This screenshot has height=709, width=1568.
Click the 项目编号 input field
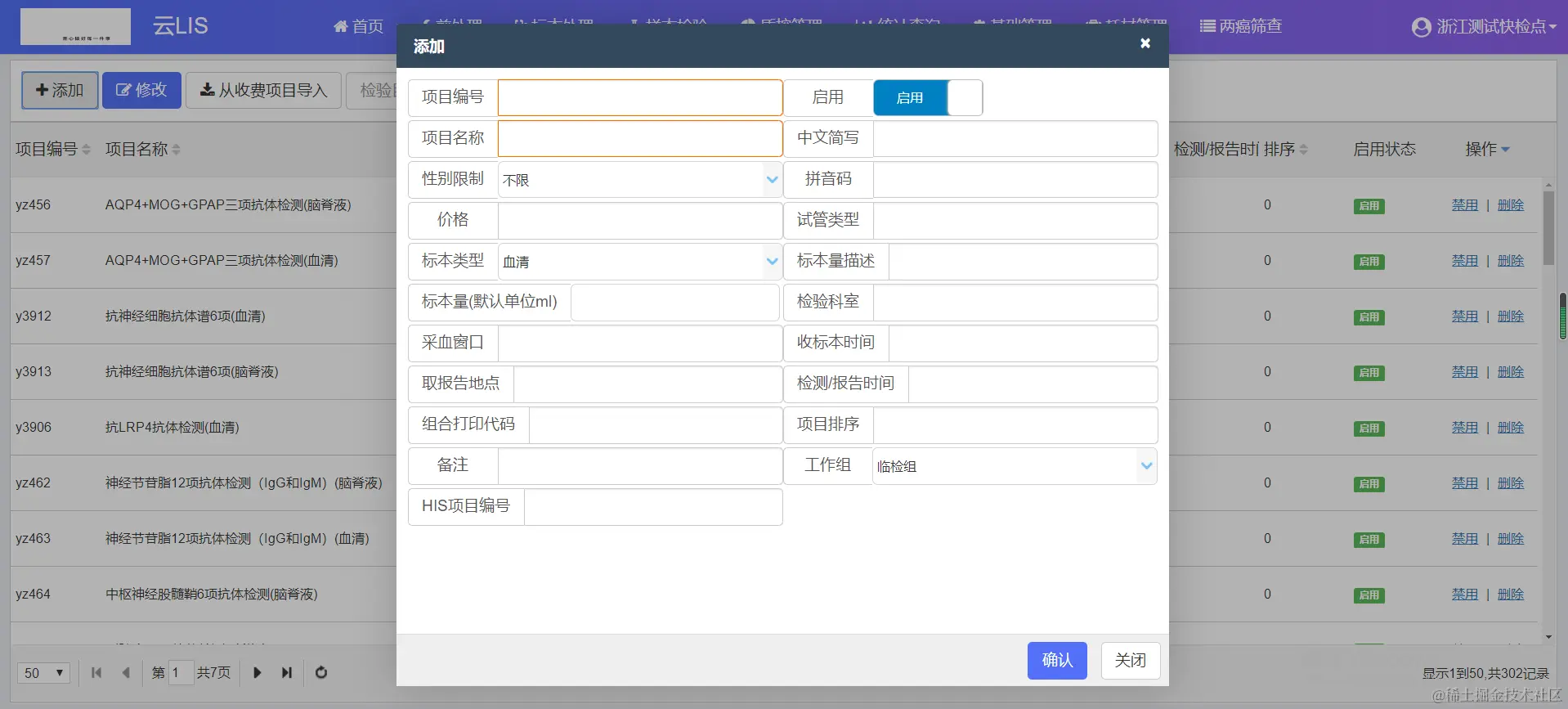[640, 97]
